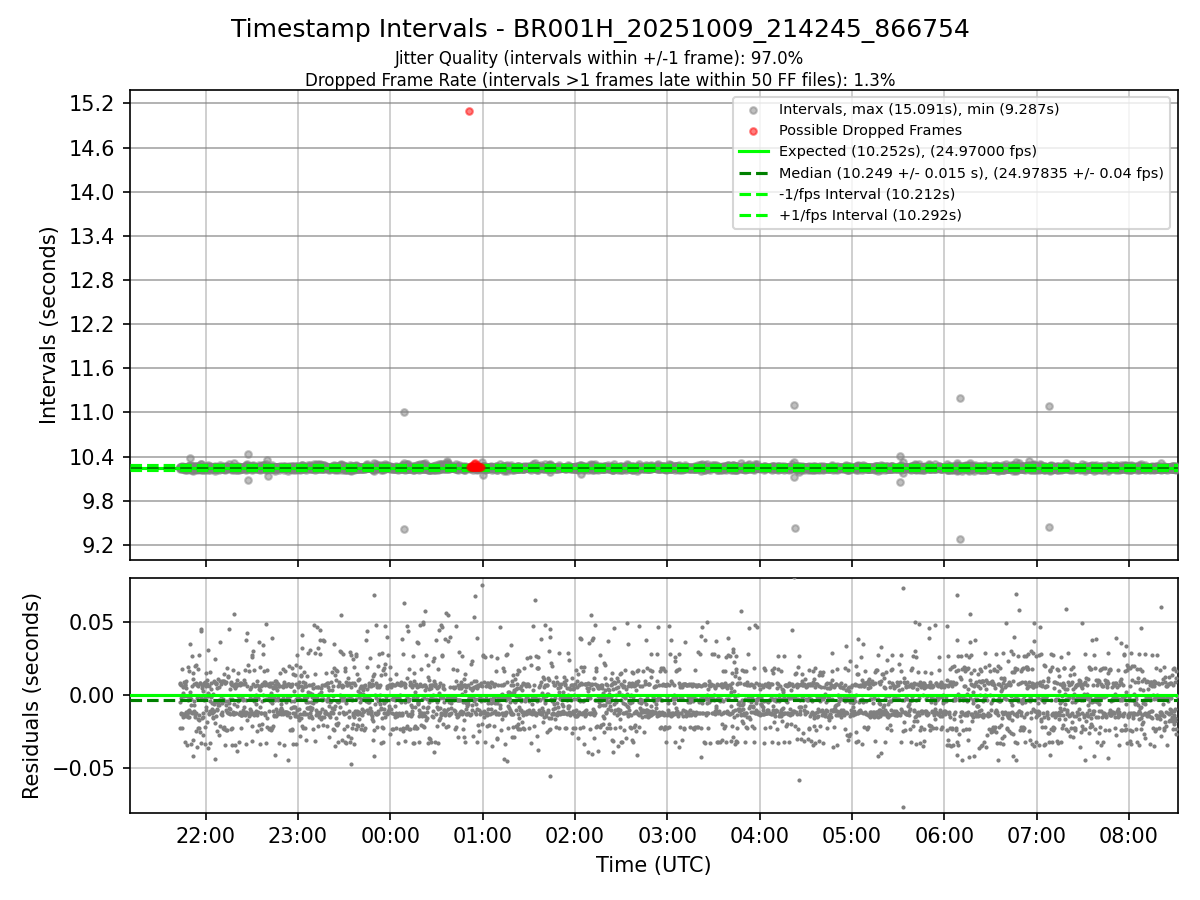
Task: Click the '12.8' y-axis tick label
Action: pos(94,280)
